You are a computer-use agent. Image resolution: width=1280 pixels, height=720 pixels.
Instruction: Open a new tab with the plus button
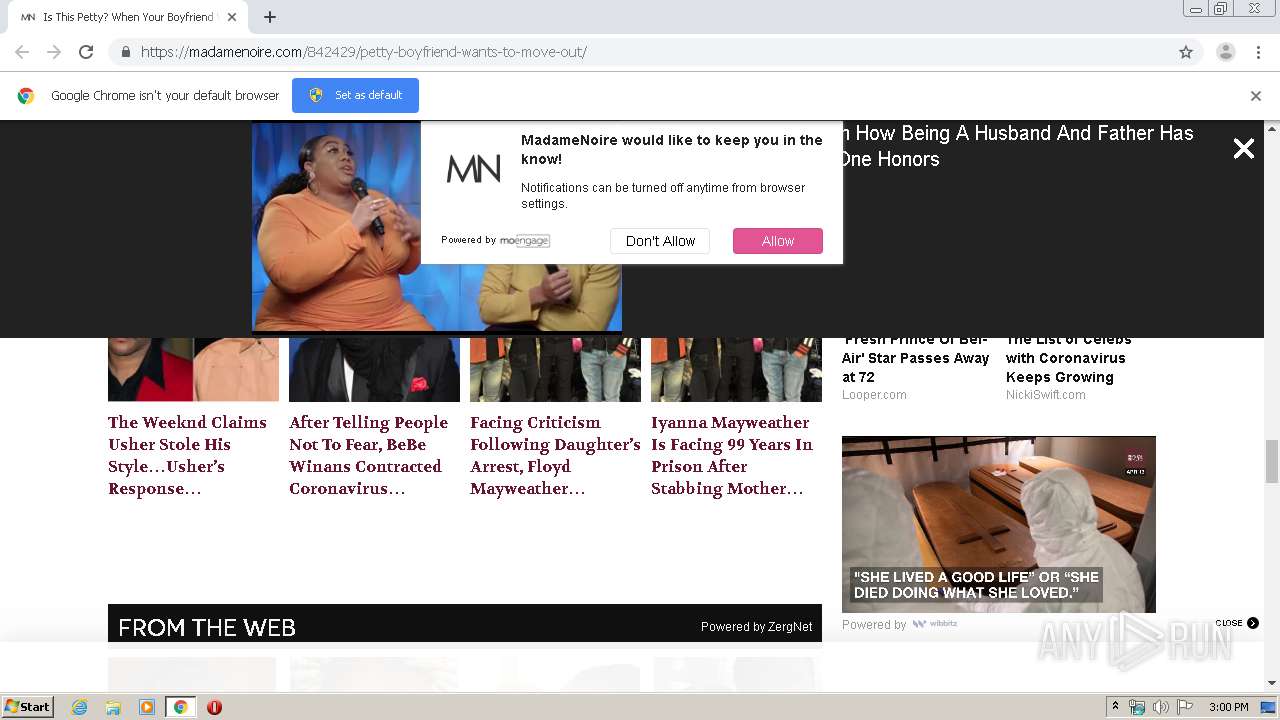(270, 17)
